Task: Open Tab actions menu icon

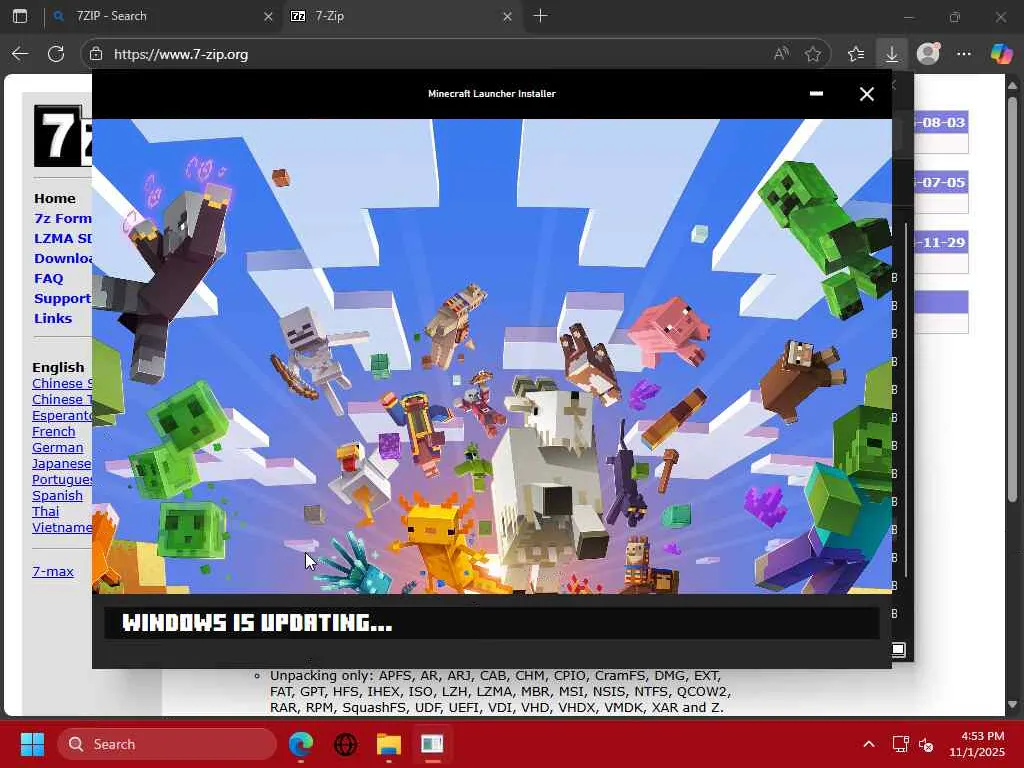Action: pyautogui.click(x=20, y=16)
